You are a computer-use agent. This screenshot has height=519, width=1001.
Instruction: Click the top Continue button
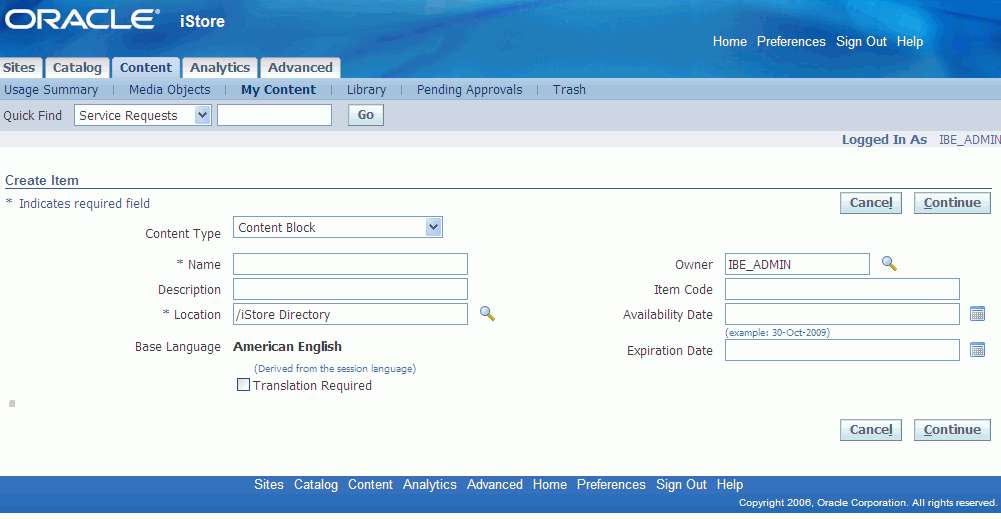click(951, 203)
